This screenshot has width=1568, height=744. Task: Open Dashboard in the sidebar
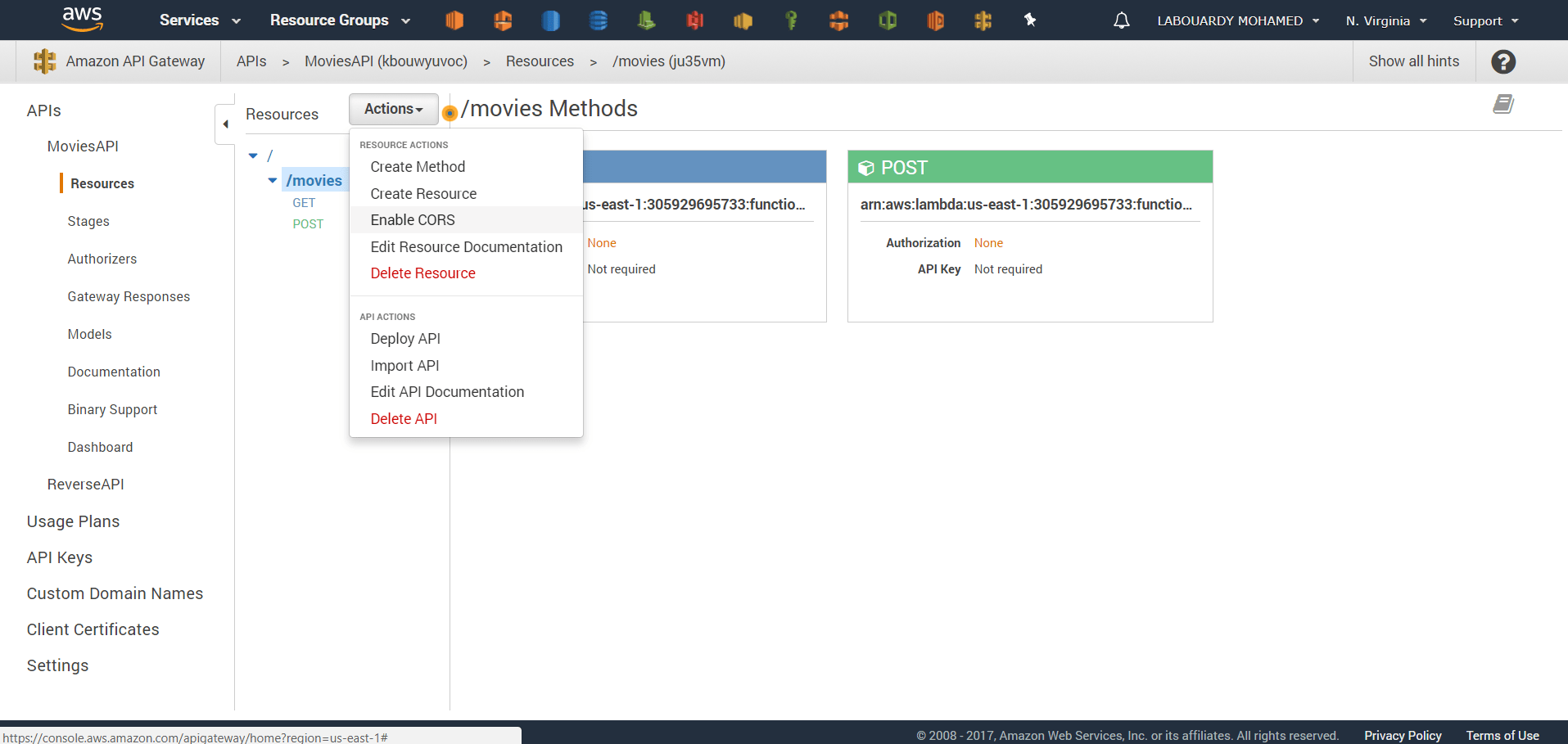(x=100, y=448)
